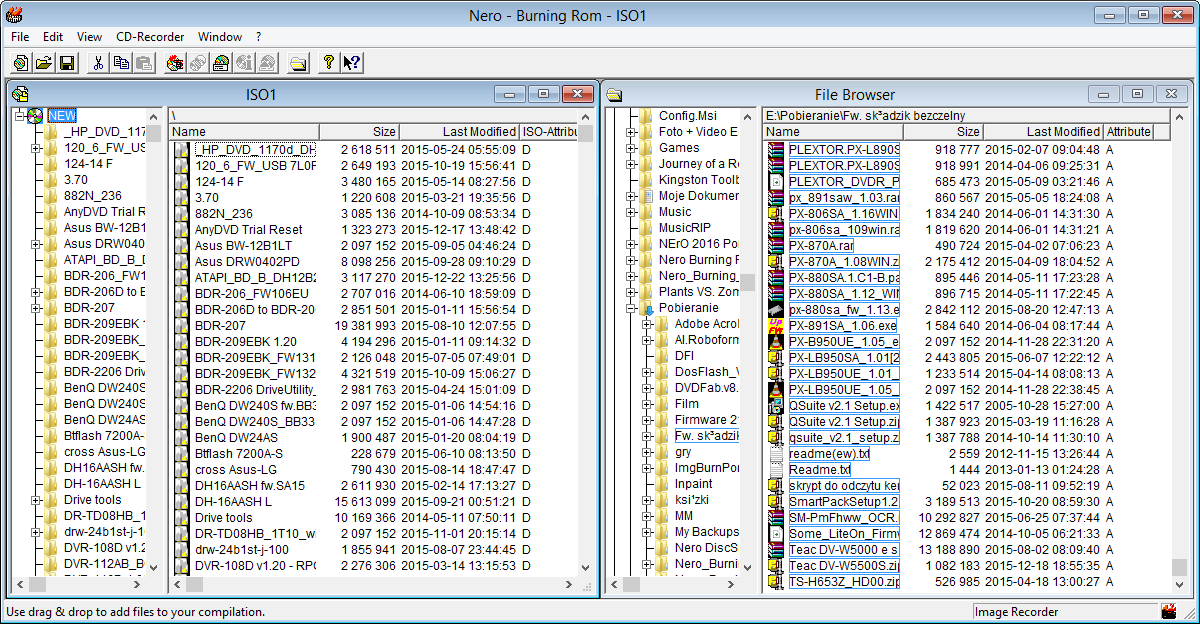Collapse the Pobieranie folder in File Browser
The height and width of the screenshot is (624, 1200).
click(x=631, y=308)
